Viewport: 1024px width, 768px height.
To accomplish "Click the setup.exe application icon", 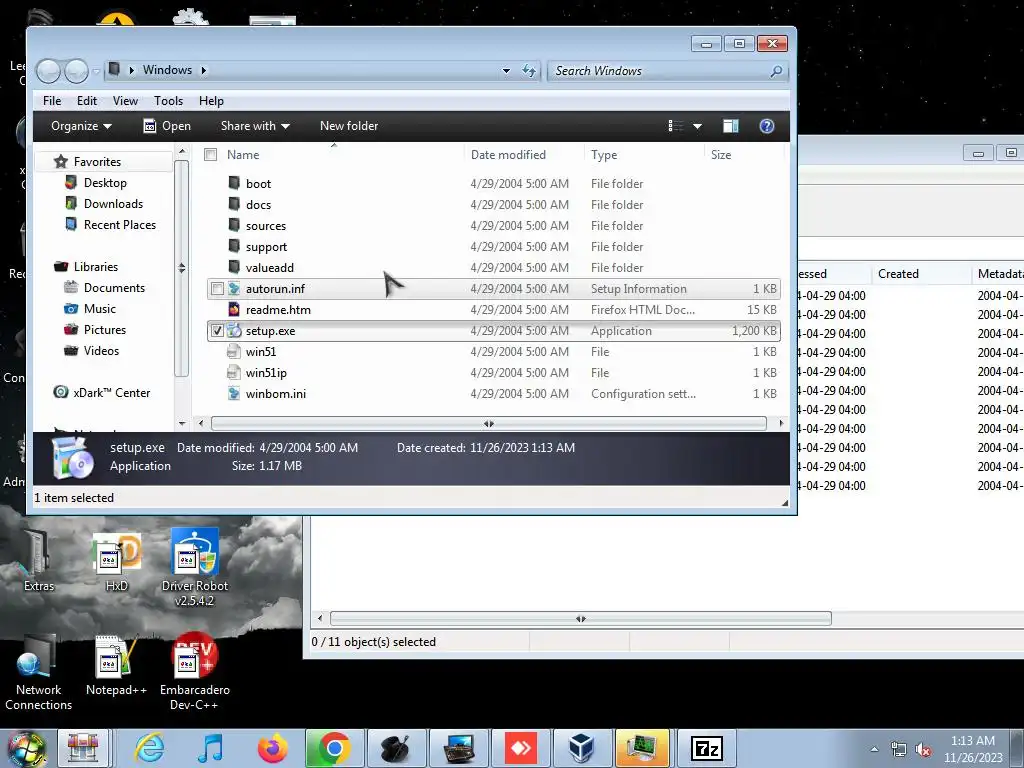I will point(234,330).
